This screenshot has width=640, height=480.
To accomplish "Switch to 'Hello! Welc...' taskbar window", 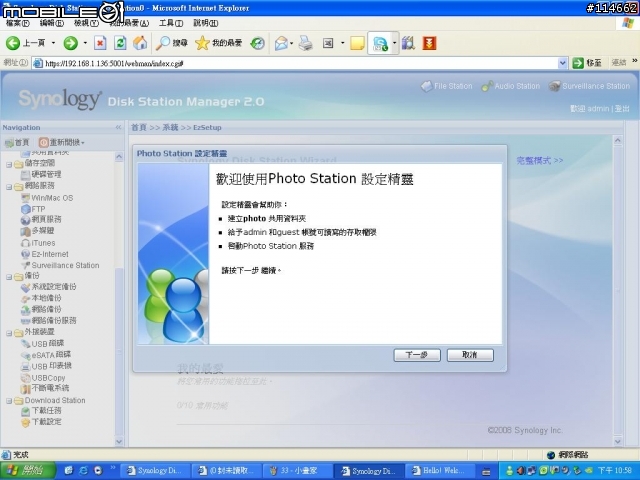I will (440, 471).
